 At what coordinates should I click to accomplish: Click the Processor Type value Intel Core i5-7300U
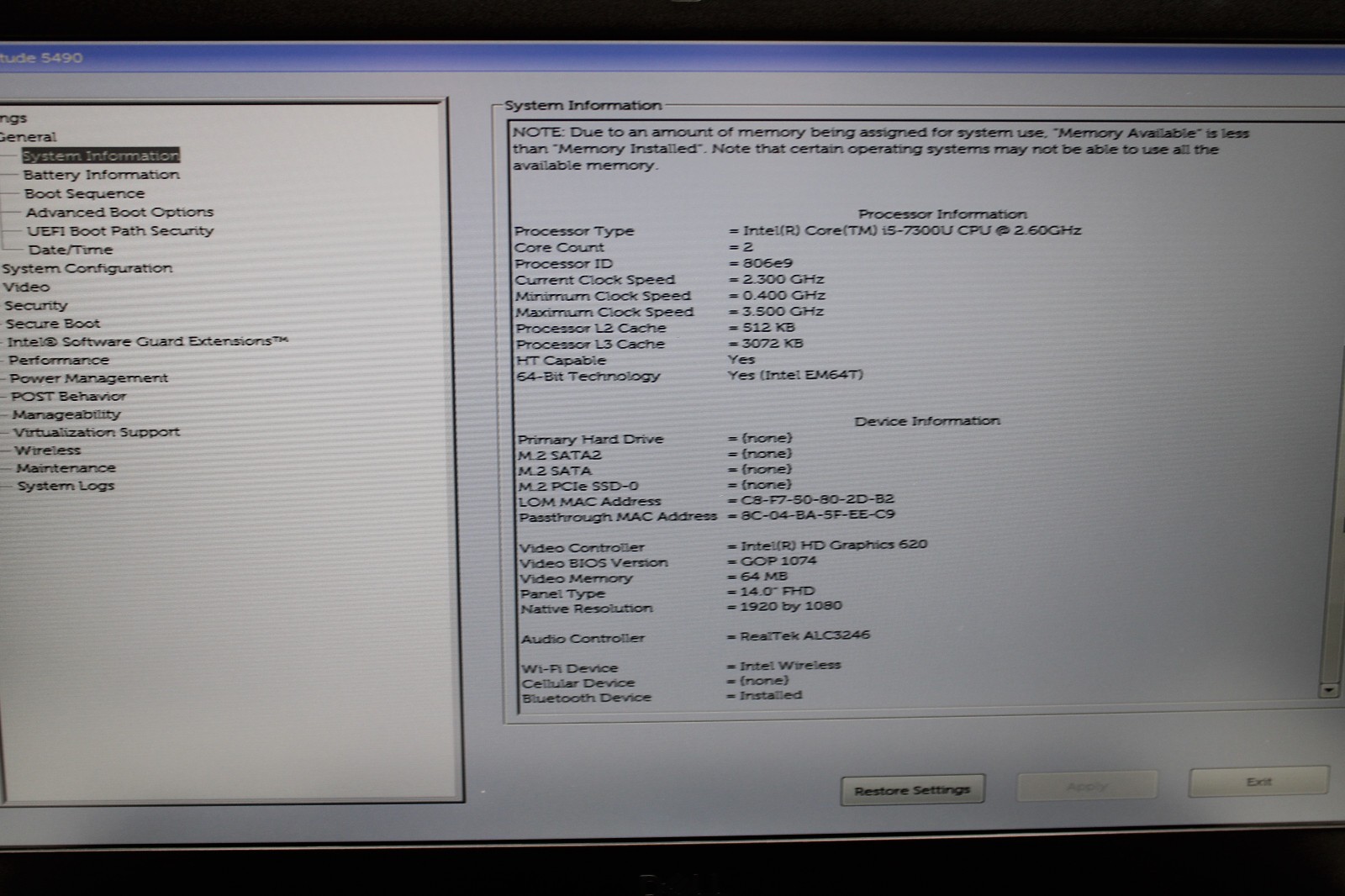click(x=912, y=230)
